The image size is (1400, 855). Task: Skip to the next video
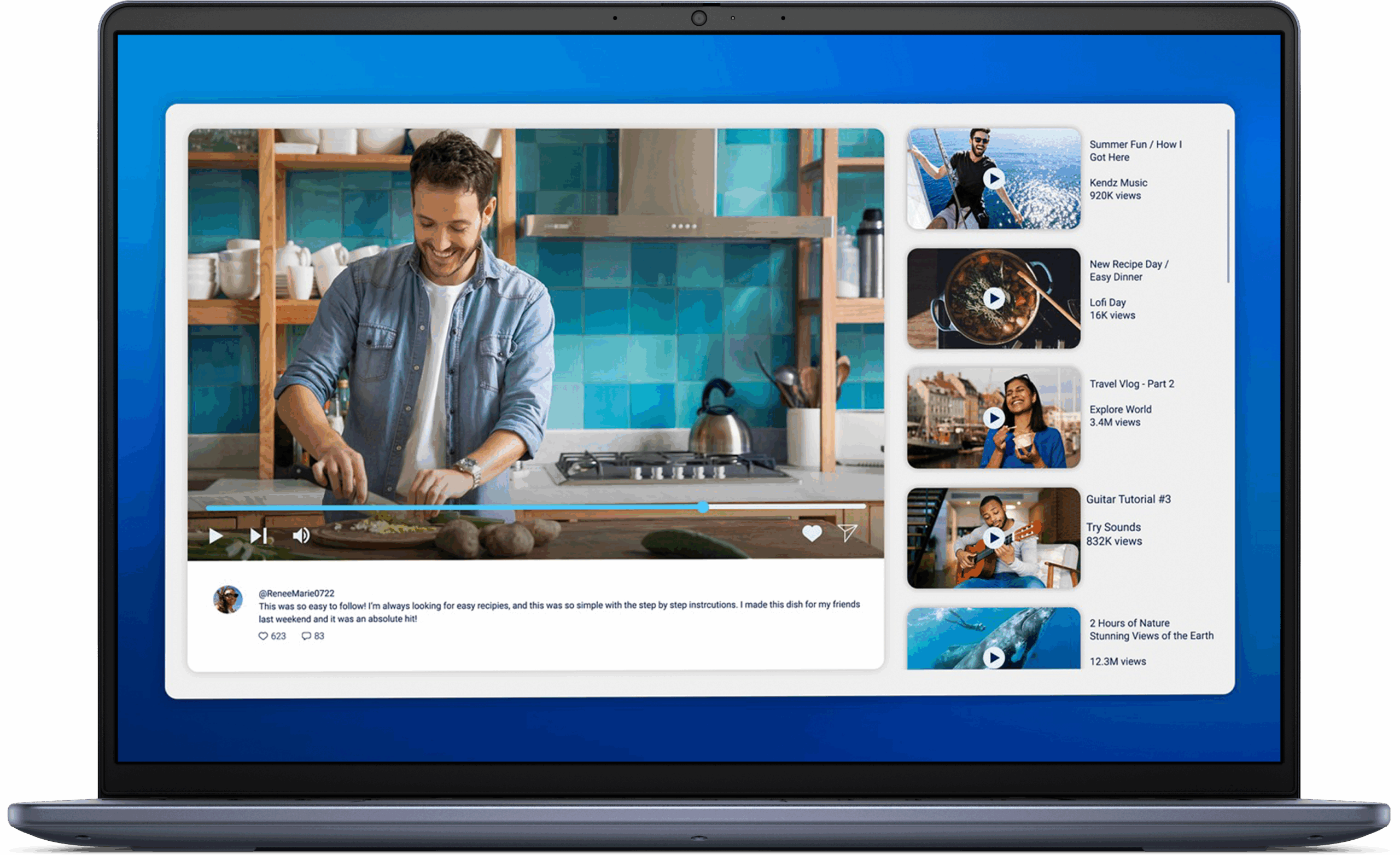click(259, 535)
